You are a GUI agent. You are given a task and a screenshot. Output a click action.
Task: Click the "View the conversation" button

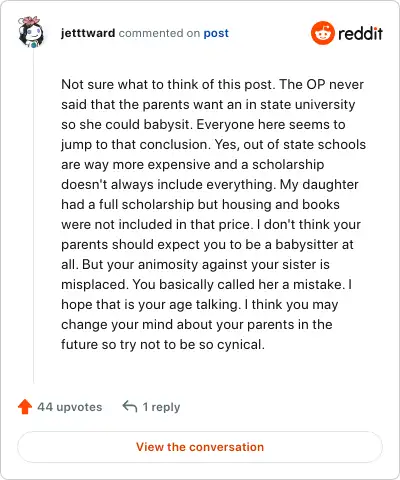(200, 447)
